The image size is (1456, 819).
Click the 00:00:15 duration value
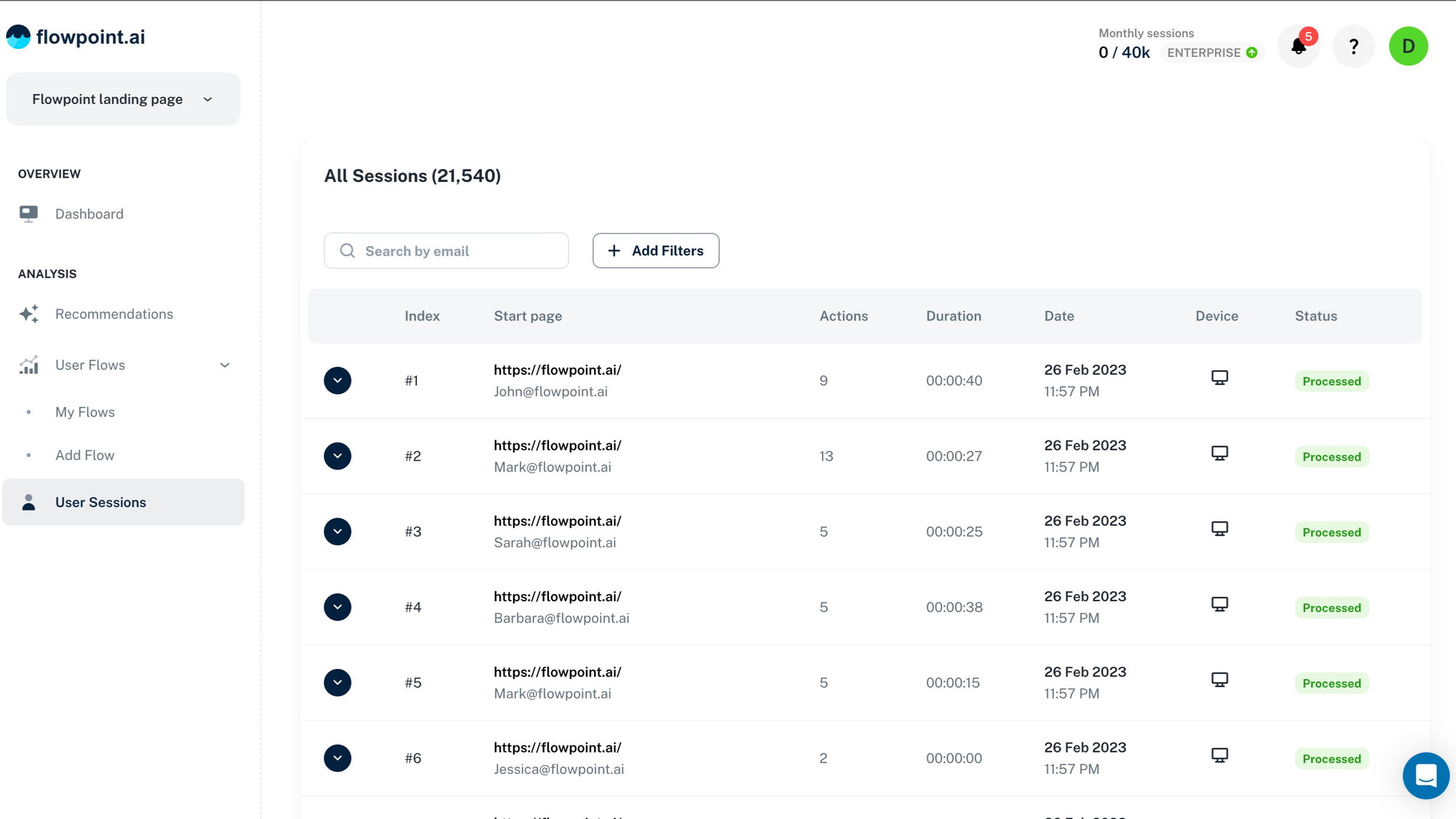[x=952, y=683]
